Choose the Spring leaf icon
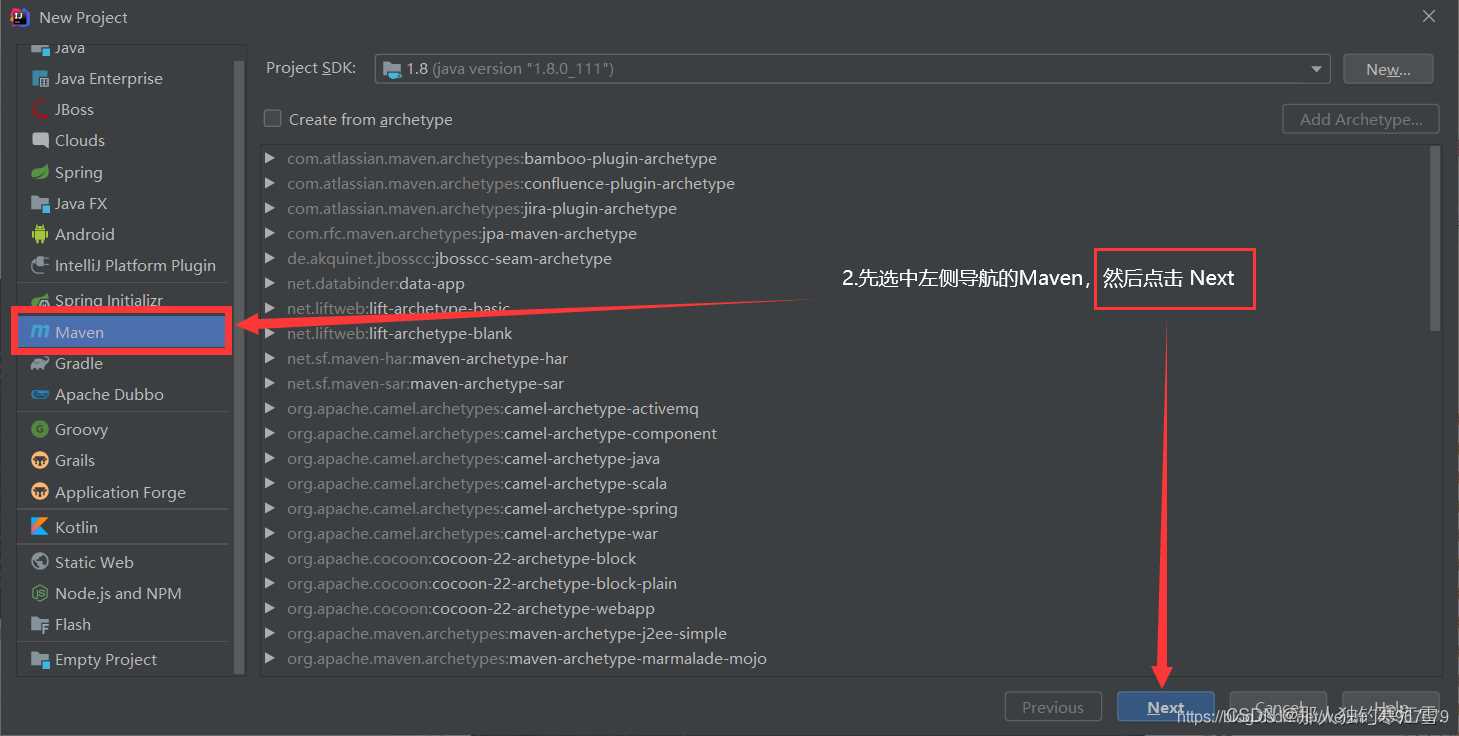 (40, 172)
